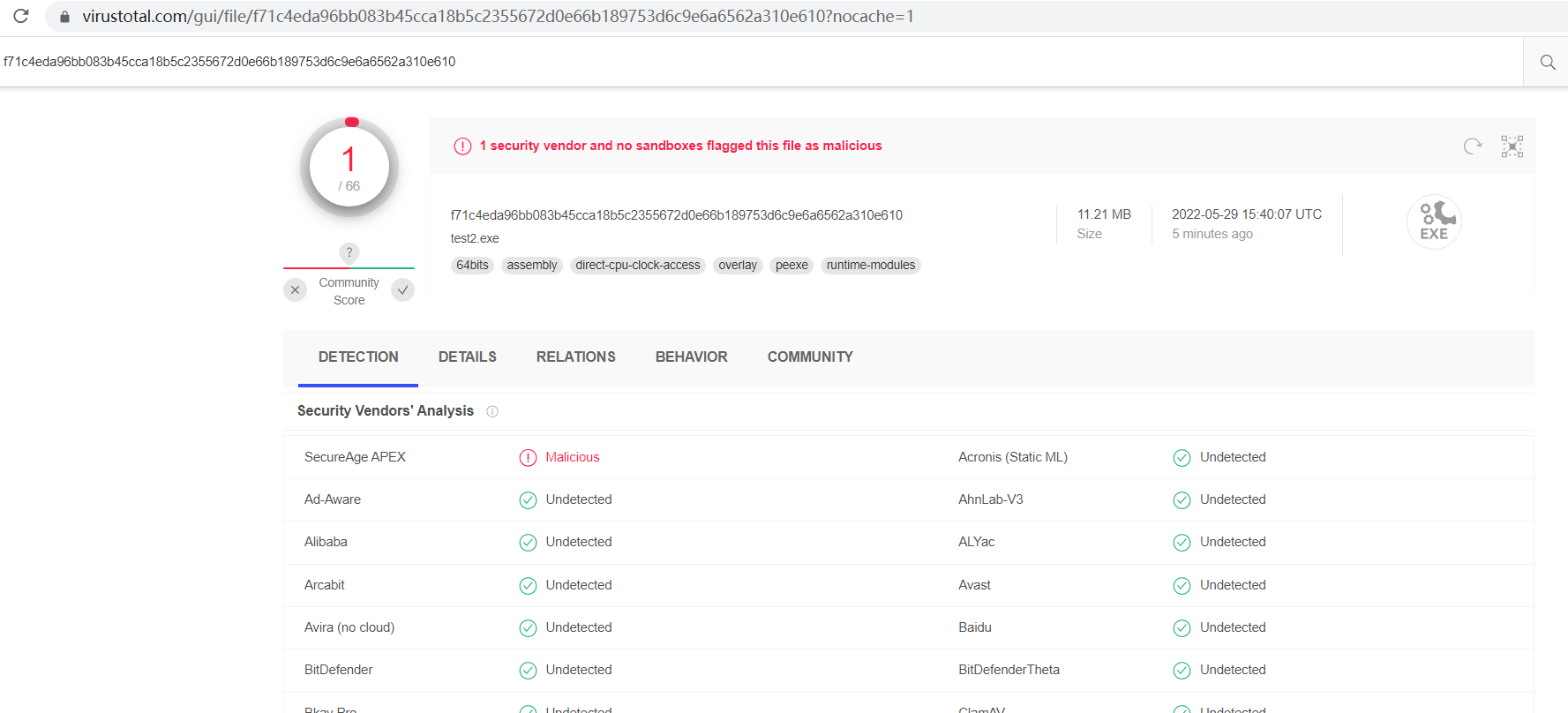This screenshot has width=1568, height=713.
Task: Select the 64bits tag
Action: (472, 266)
